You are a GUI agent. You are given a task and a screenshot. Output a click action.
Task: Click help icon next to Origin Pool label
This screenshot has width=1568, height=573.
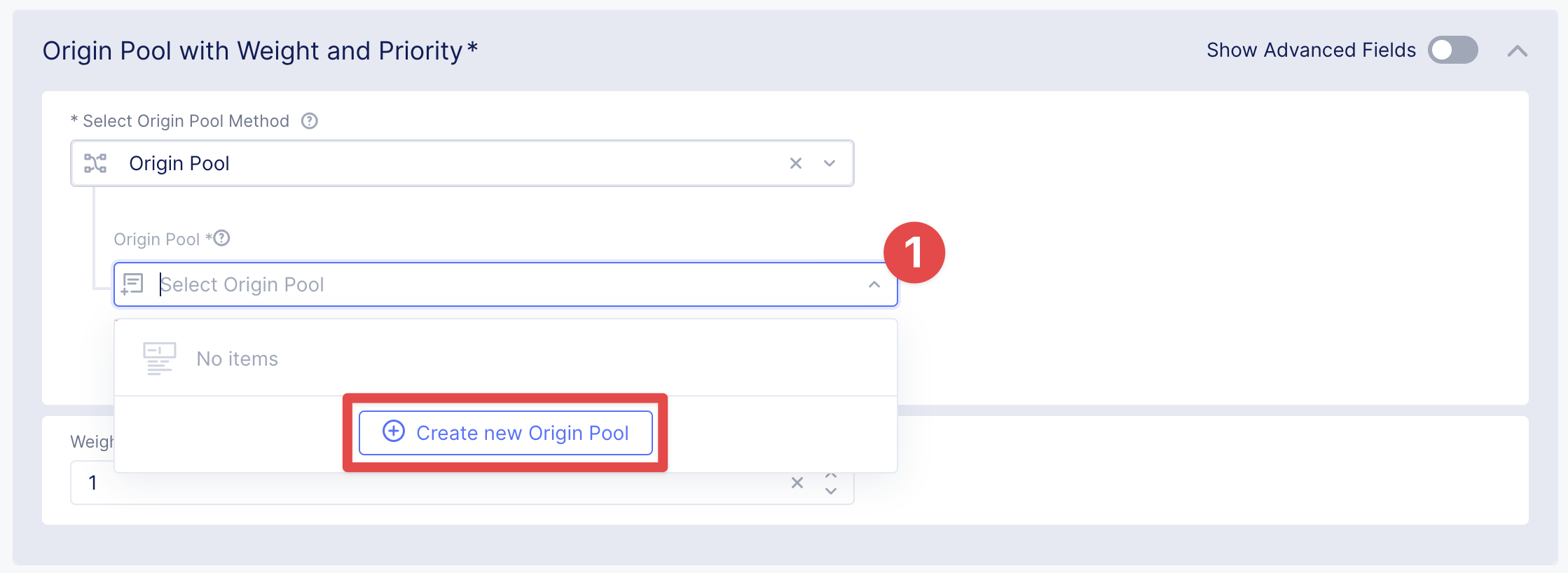click(222, 239)
